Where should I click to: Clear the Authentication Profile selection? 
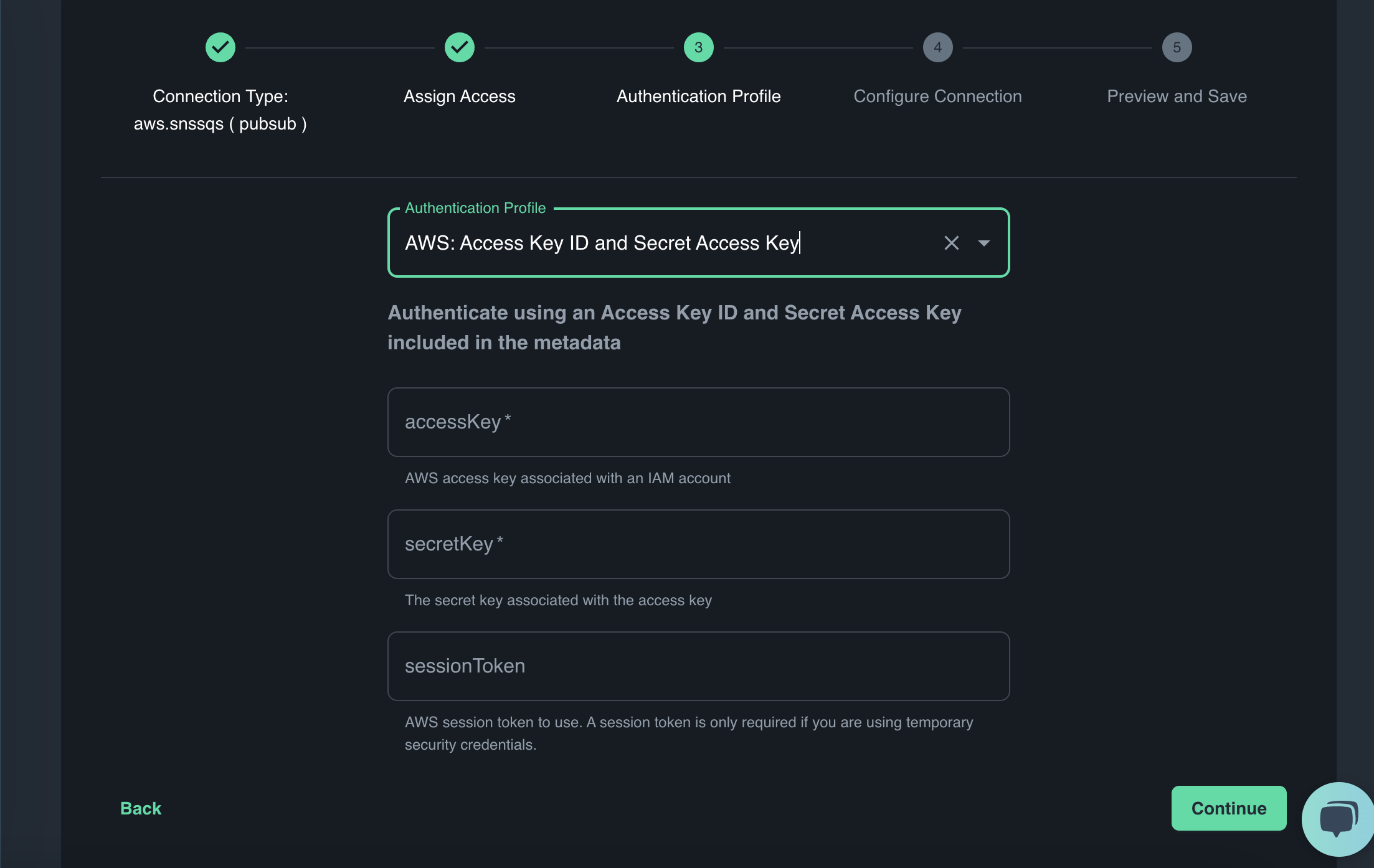951,243
